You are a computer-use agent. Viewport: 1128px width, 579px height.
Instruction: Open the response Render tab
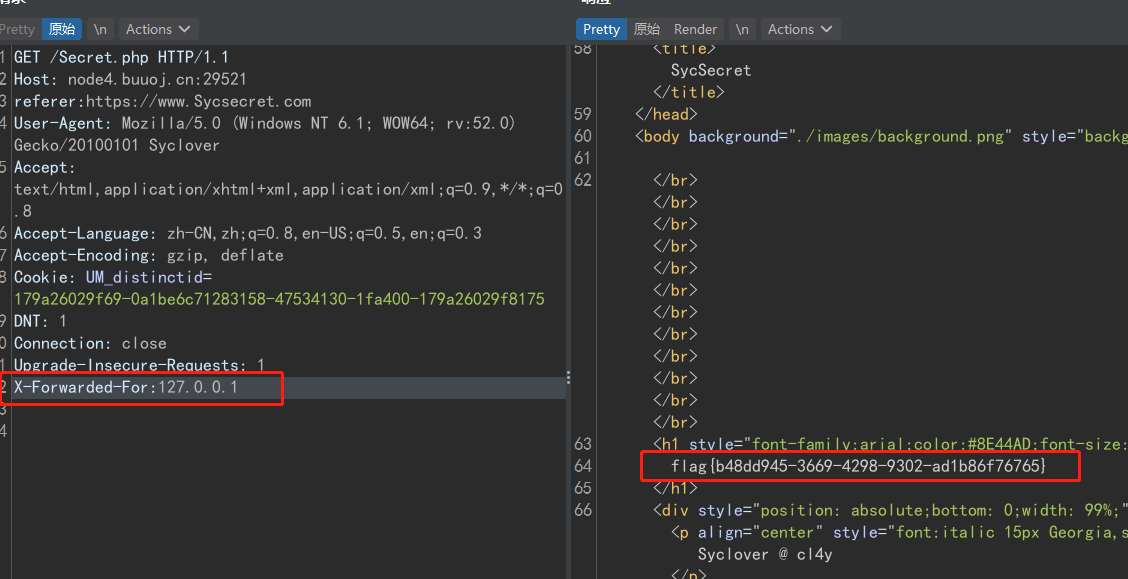695,29
